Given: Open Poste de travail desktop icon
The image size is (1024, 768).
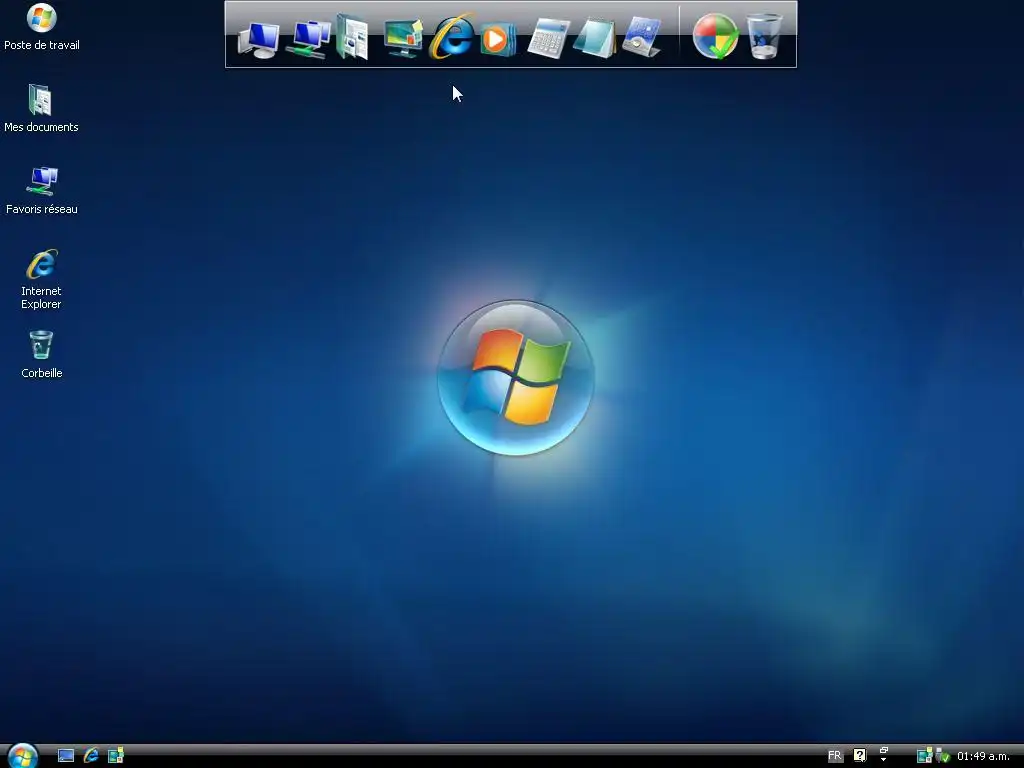Looking at the screenshot, I should coord(41,27).
